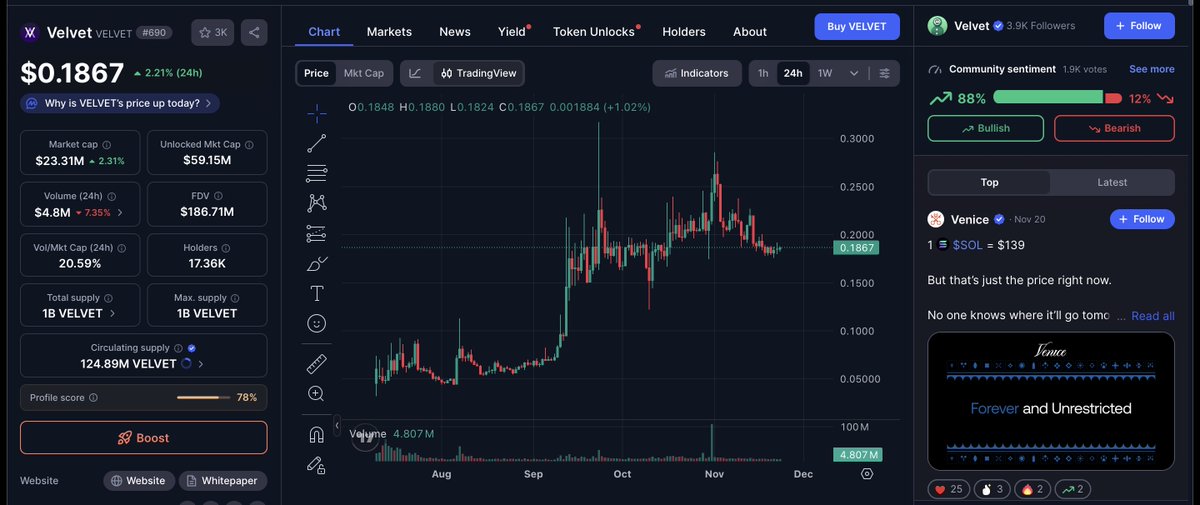Screen dimensions: 1200x505
Task: Click the community sentiment 88% bar
Action: click(x=1049, y=98)
